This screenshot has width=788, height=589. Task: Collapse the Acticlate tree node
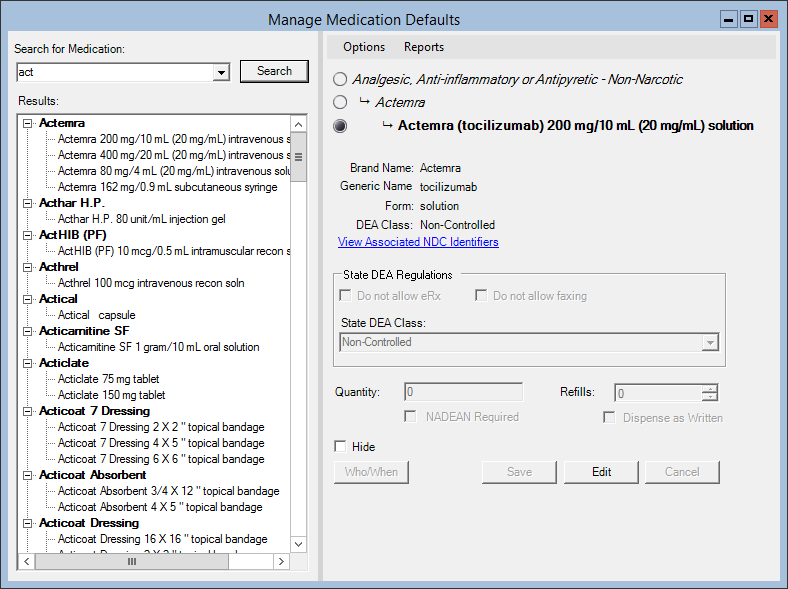click(28, 363)
